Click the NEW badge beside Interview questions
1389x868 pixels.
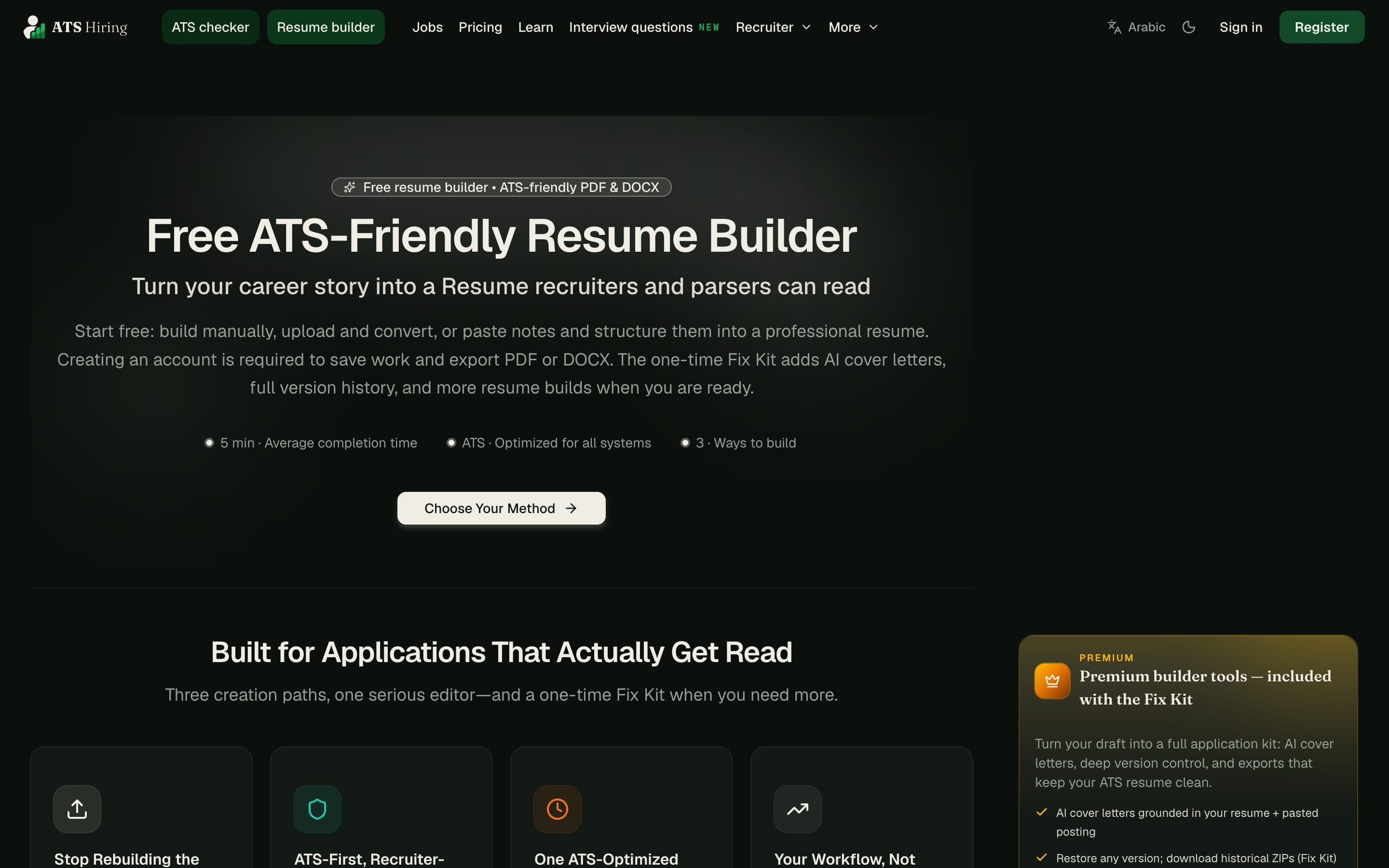[x=709, y=27]
